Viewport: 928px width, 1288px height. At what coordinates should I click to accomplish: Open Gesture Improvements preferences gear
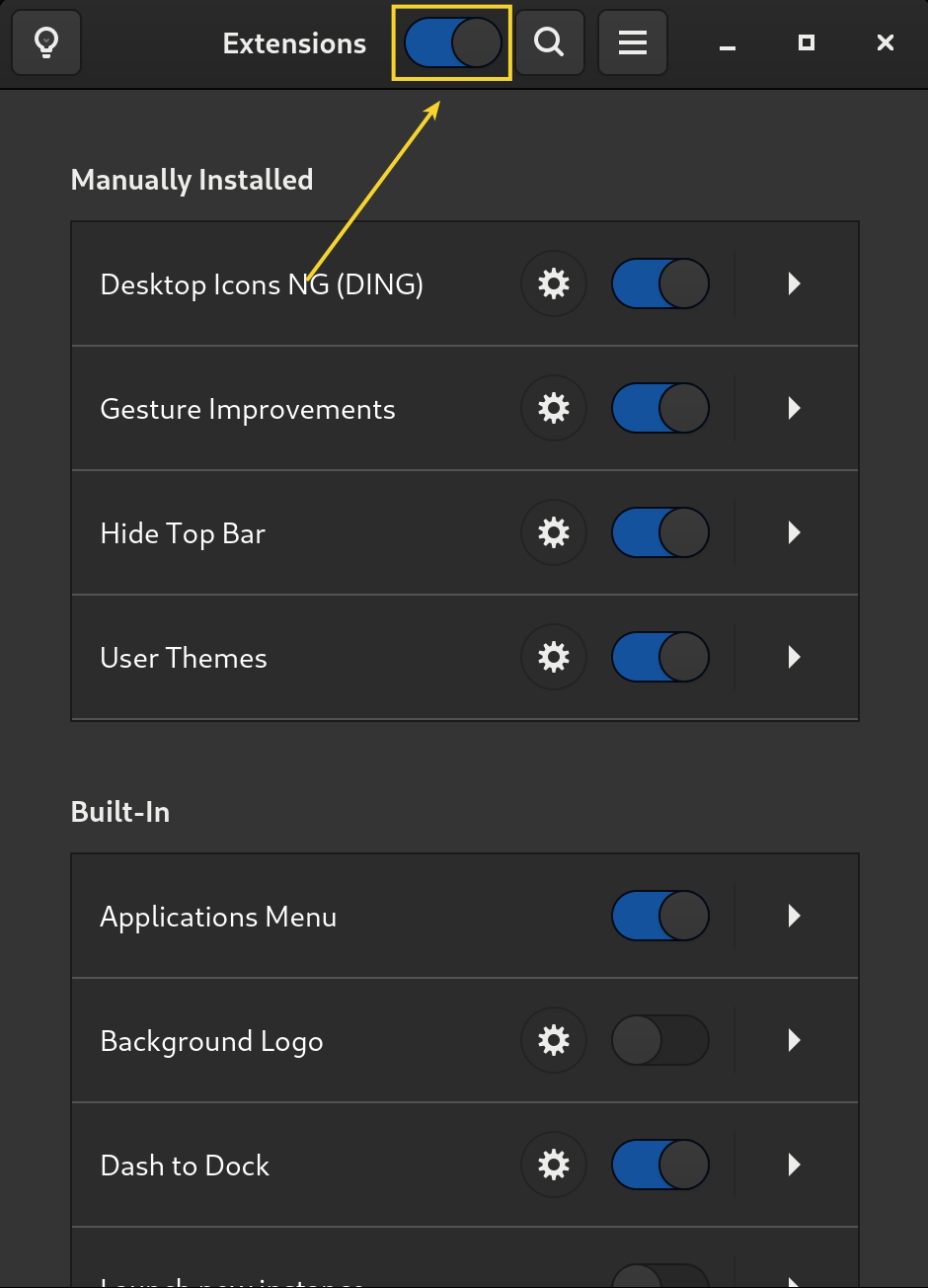553,408
